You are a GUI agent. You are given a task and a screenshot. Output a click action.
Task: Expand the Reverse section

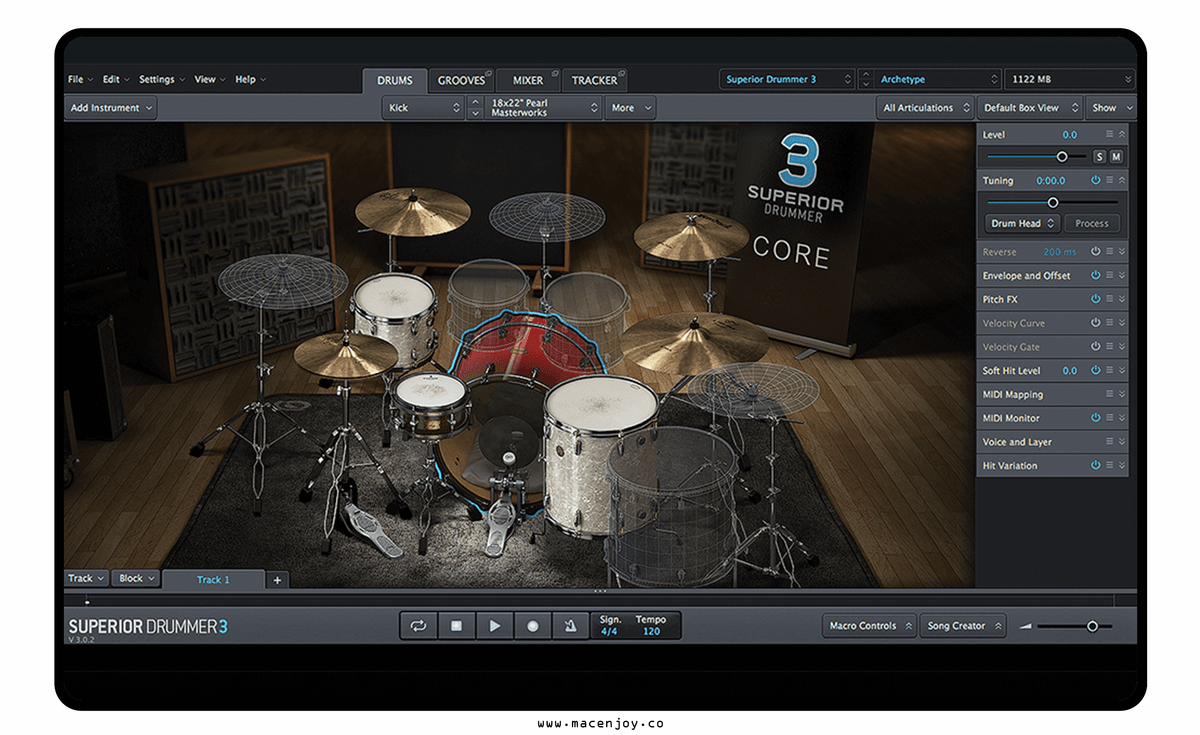(x=1122, y=252)
